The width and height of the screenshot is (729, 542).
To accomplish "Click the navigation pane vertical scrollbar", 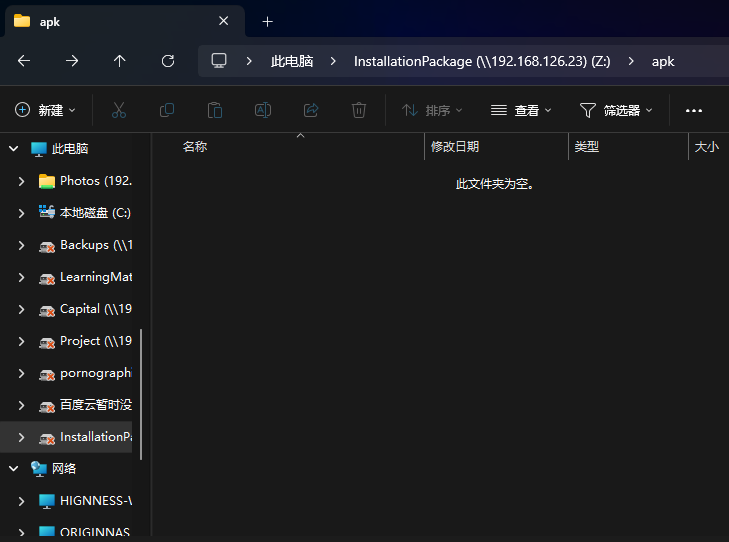I will pyautogui.click(x=141, y=394).
